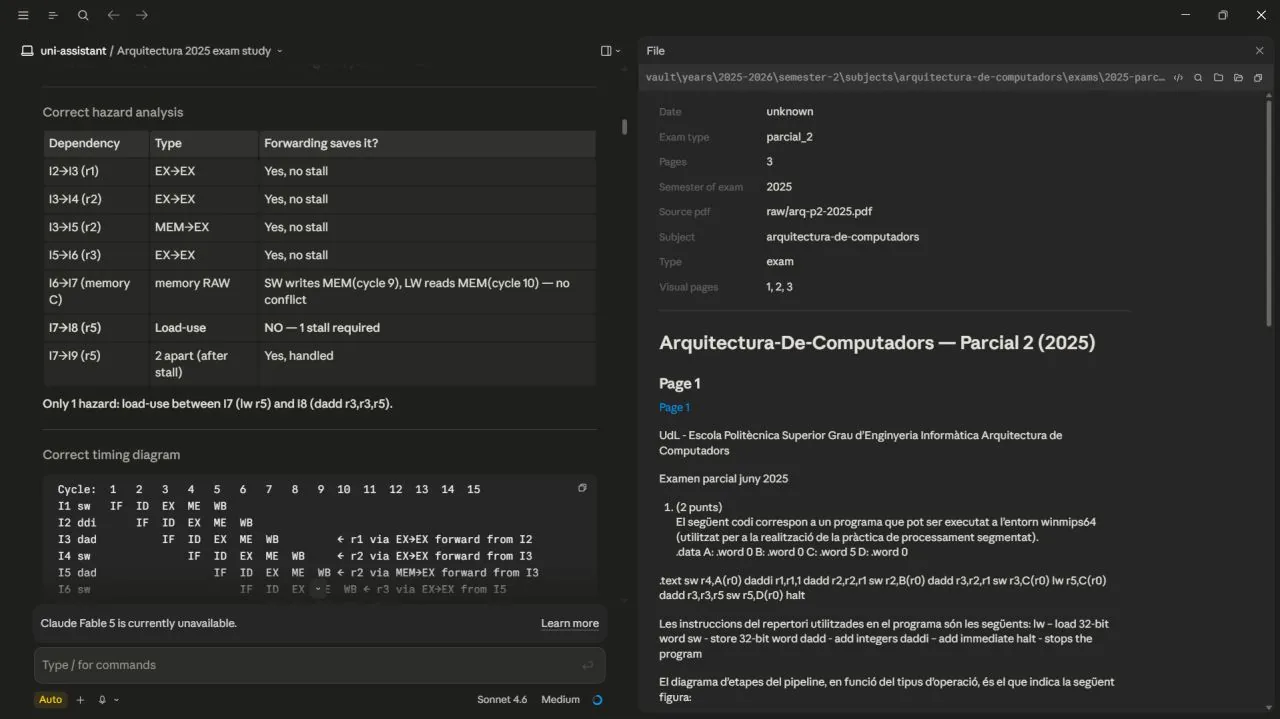Click 'arquitectura-de-computadors' subject value
The height and width of the screenshot is (719, 1280).
pos(843,237)
